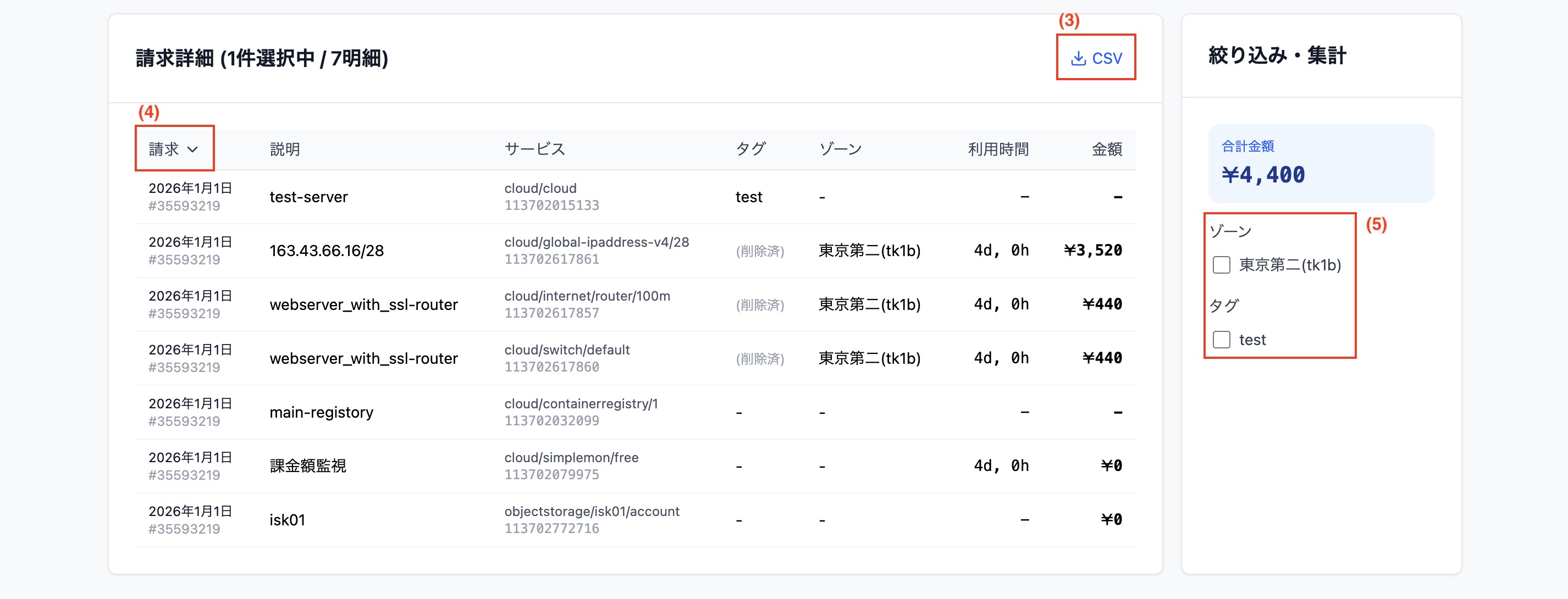Select the isk01 description cell
Image resolution: width=1568 pixels, height=599 pixels.
[x=288, y=520]
